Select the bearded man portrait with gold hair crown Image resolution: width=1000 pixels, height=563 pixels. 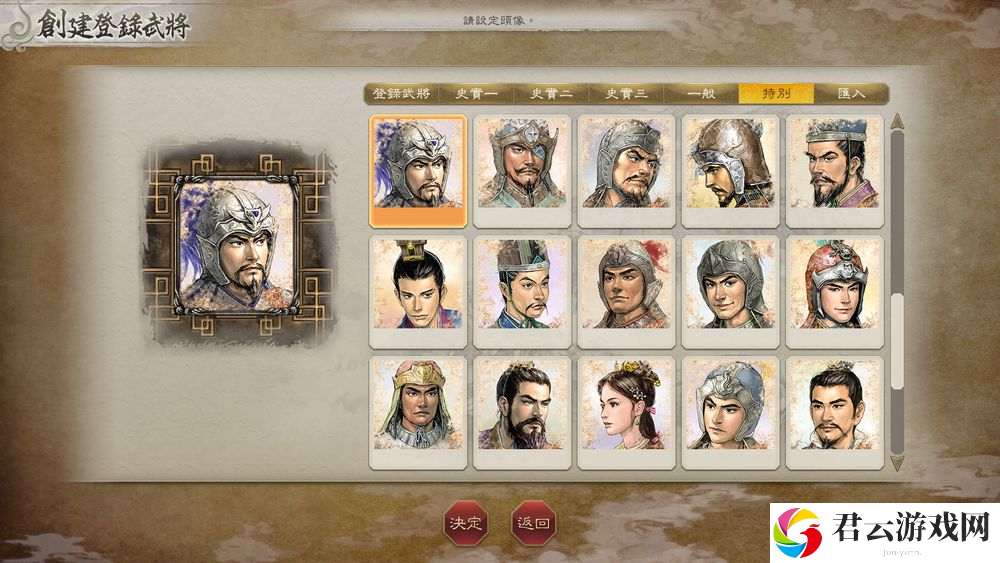[522, 413]
